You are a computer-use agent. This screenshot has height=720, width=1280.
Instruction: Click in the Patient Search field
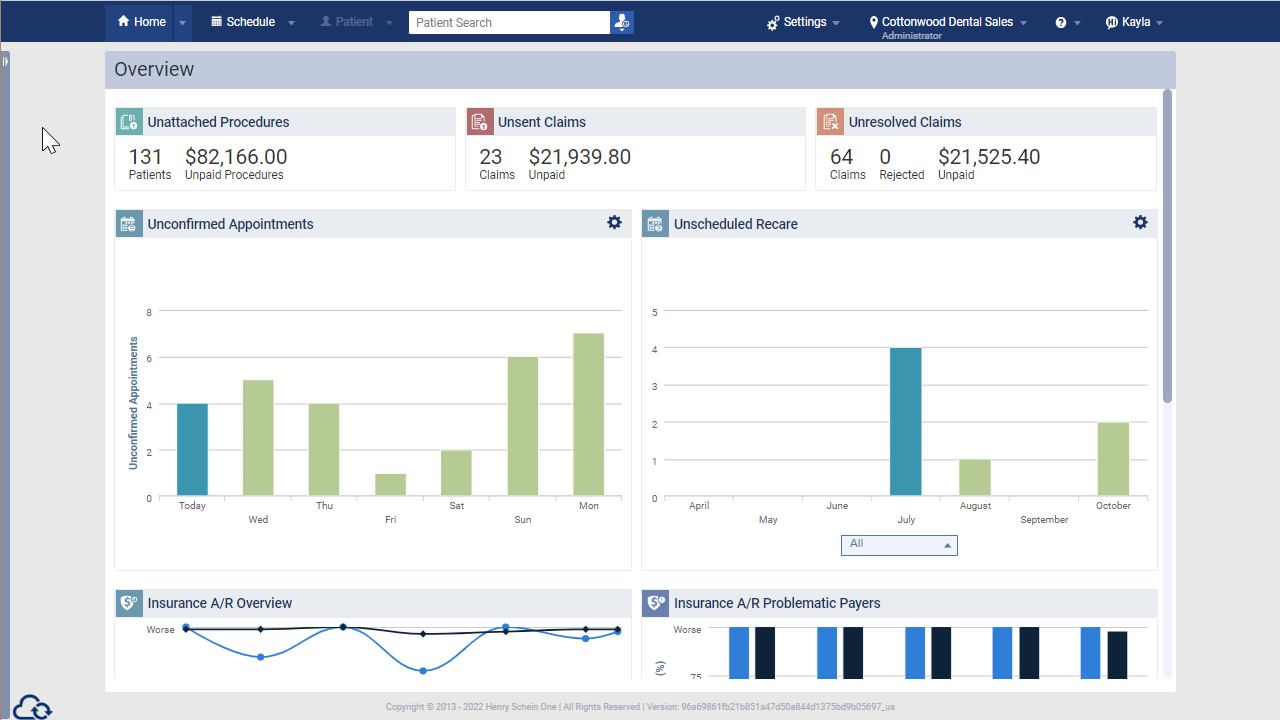click(509, 22)
